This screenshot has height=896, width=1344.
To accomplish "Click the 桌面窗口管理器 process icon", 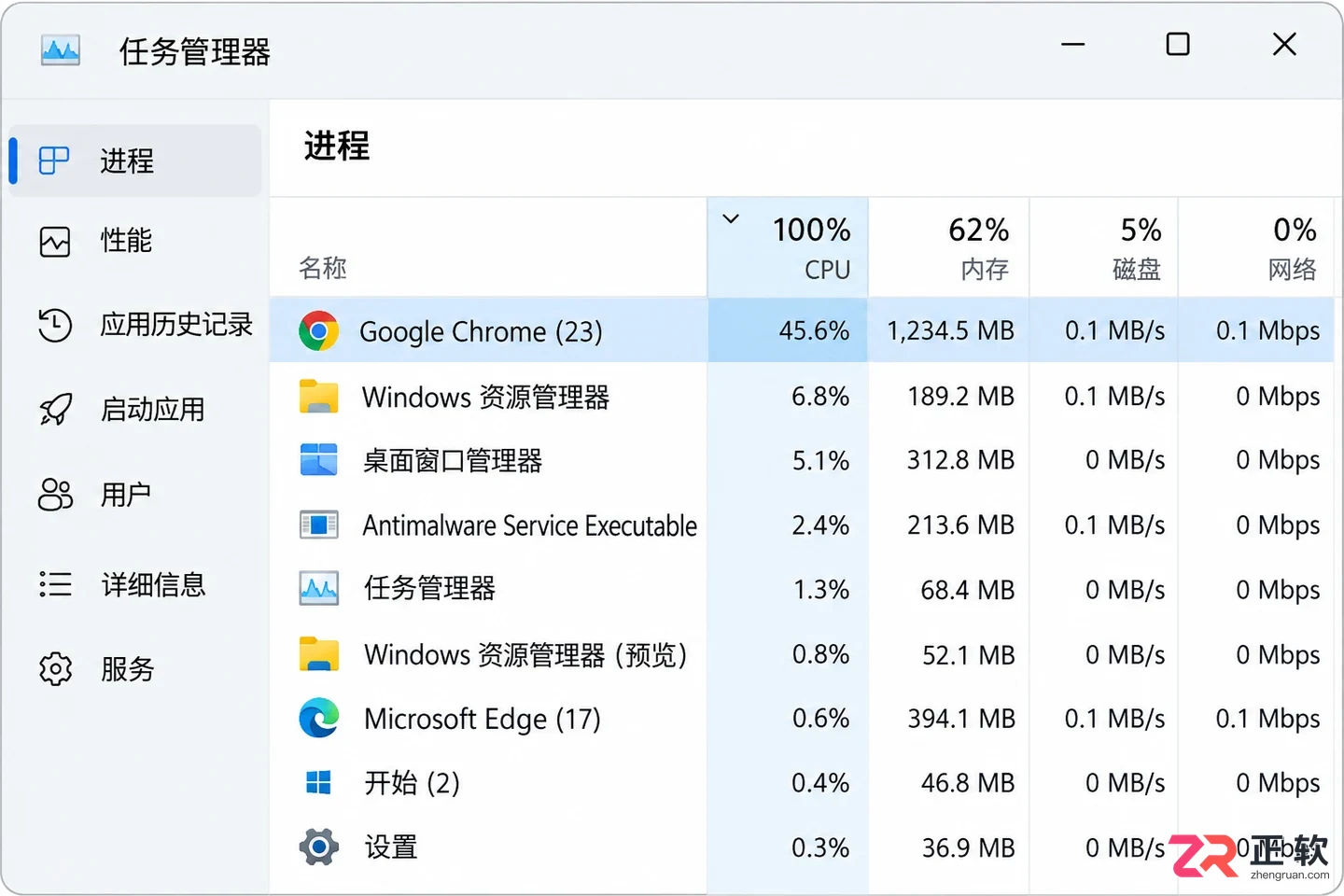I will [319, 460].
